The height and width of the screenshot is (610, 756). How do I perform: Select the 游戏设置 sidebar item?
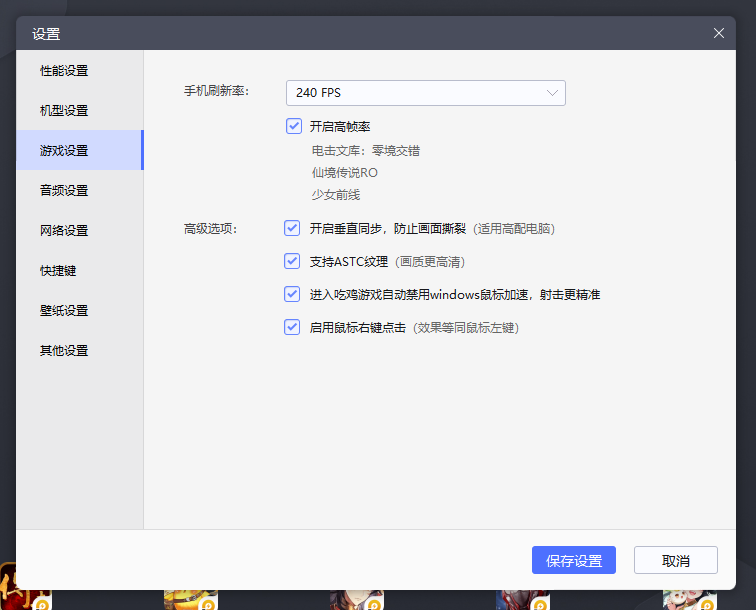pos(64,151)
